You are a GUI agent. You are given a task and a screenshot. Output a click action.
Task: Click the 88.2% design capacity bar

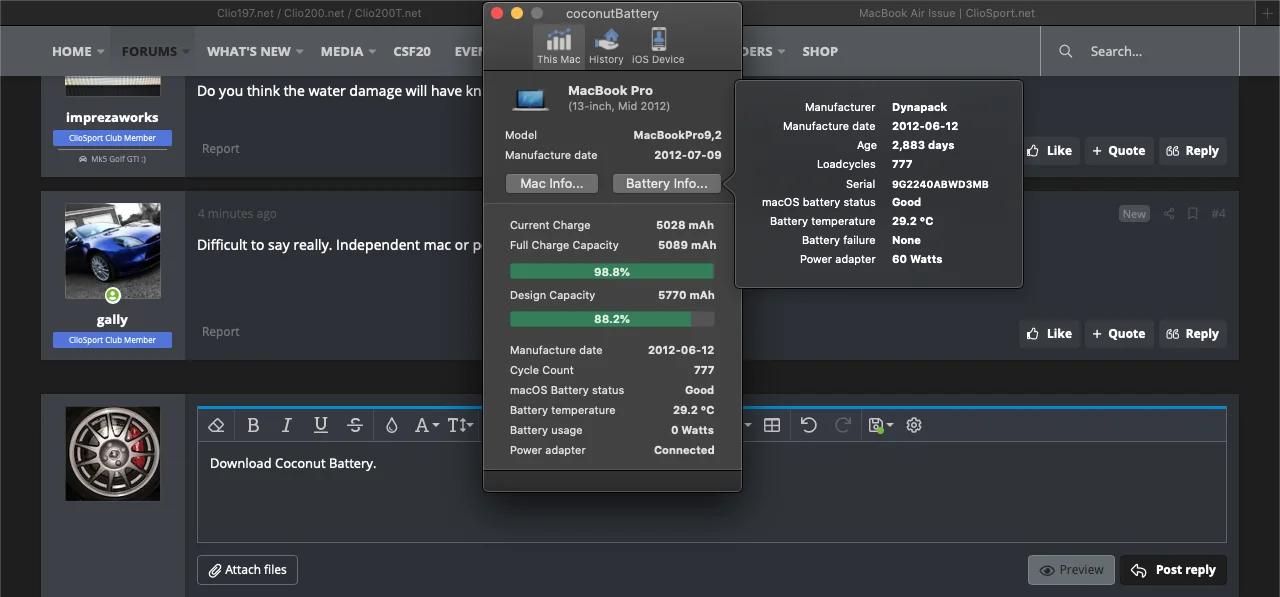pos(612,319)
